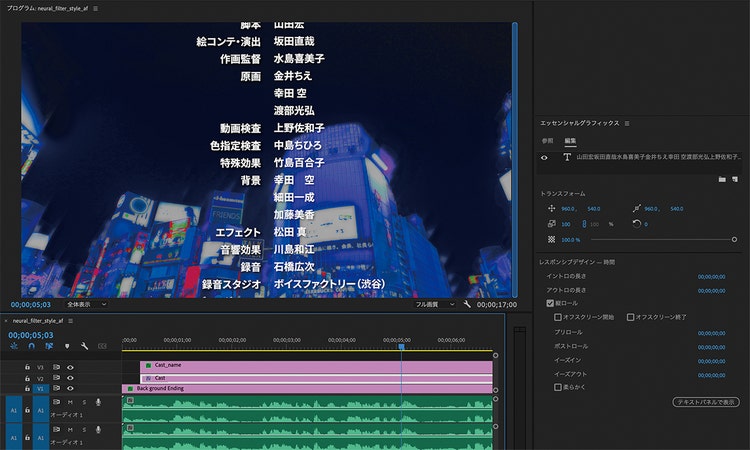Image resolution: width=750 pixels, height=450 pixels.
Task: Click the opacity checkerboard icon
Action: [551, 240]
